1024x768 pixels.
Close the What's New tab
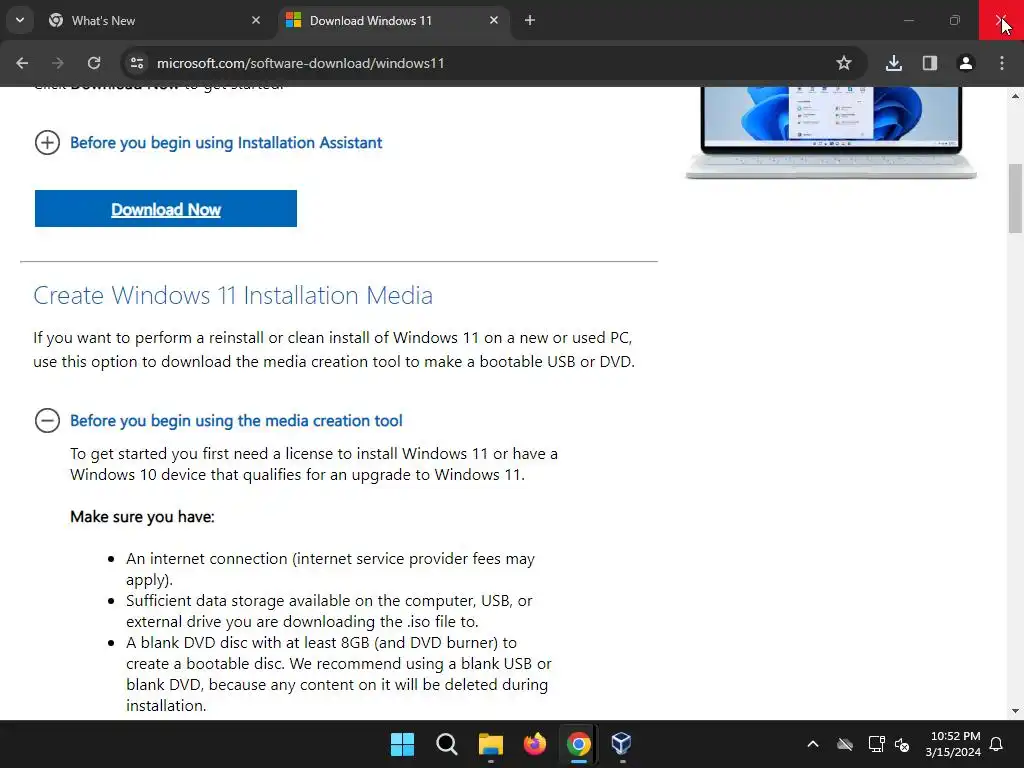(256, 21)
